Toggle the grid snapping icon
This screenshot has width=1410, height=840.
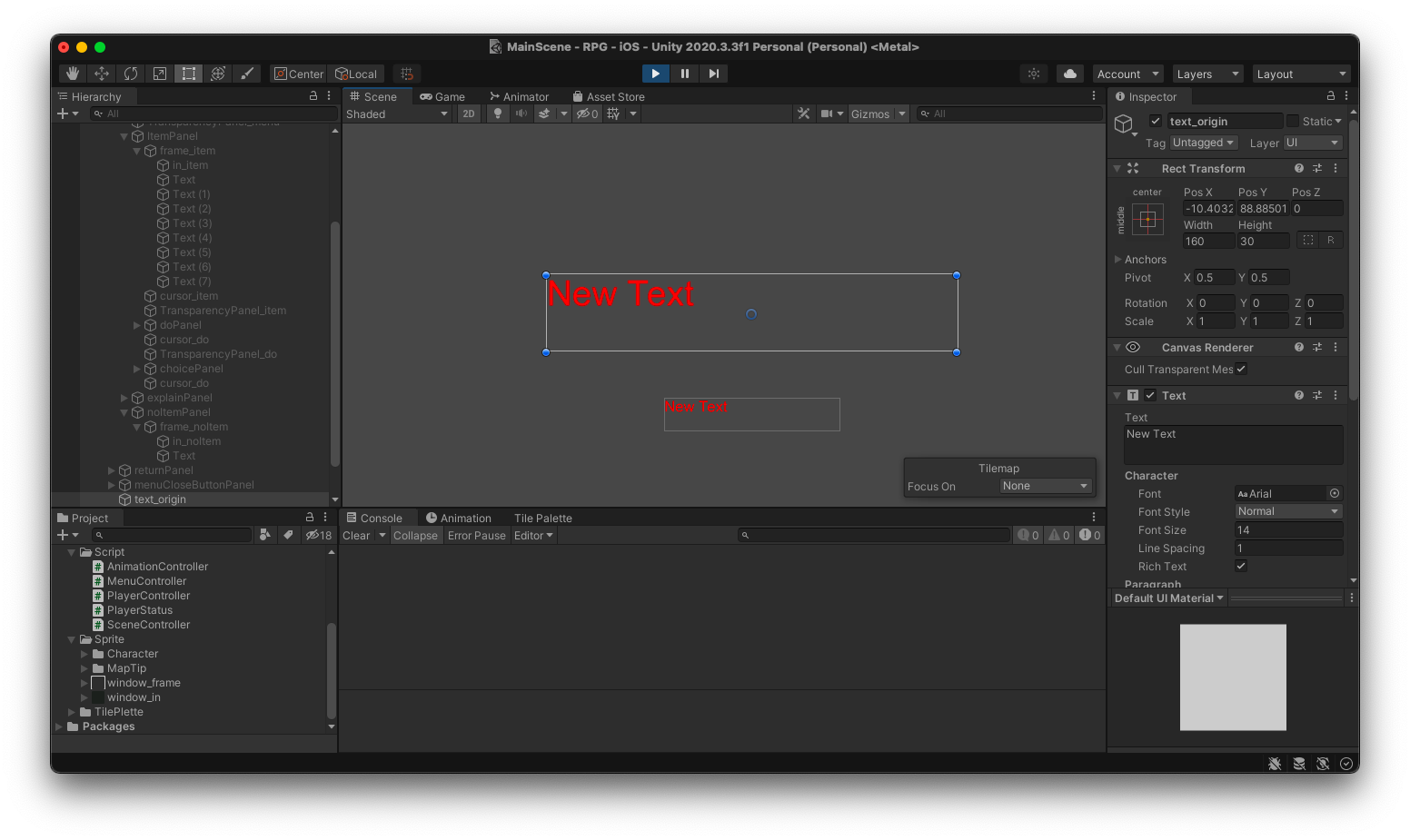(x=406, y=74)
